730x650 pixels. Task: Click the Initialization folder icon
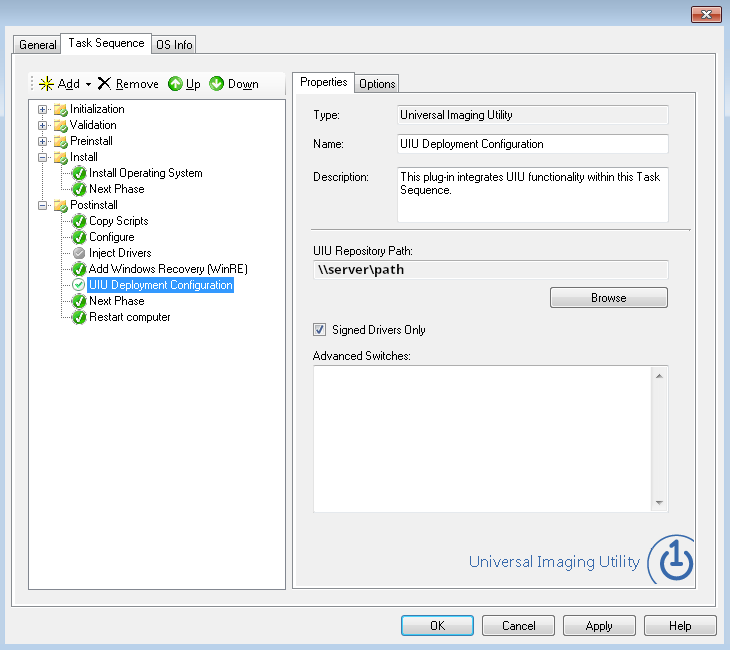[61, 110]
